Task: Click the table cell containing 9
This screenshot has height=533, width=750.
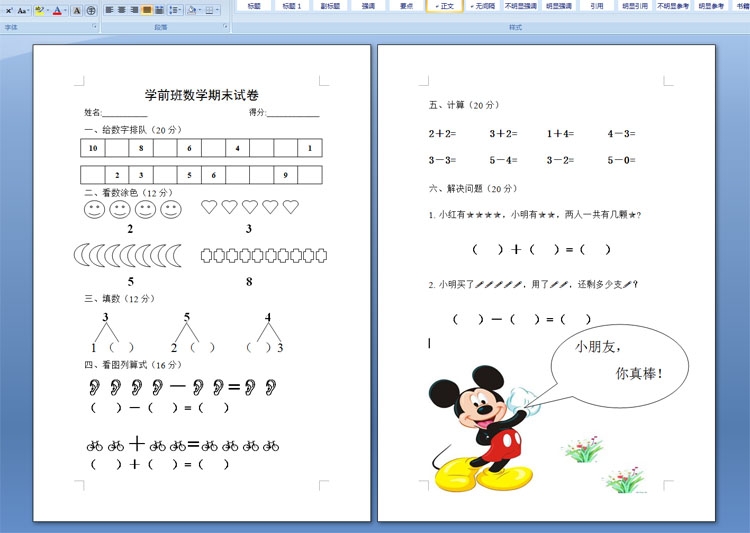Action: [x=286, y=175]
